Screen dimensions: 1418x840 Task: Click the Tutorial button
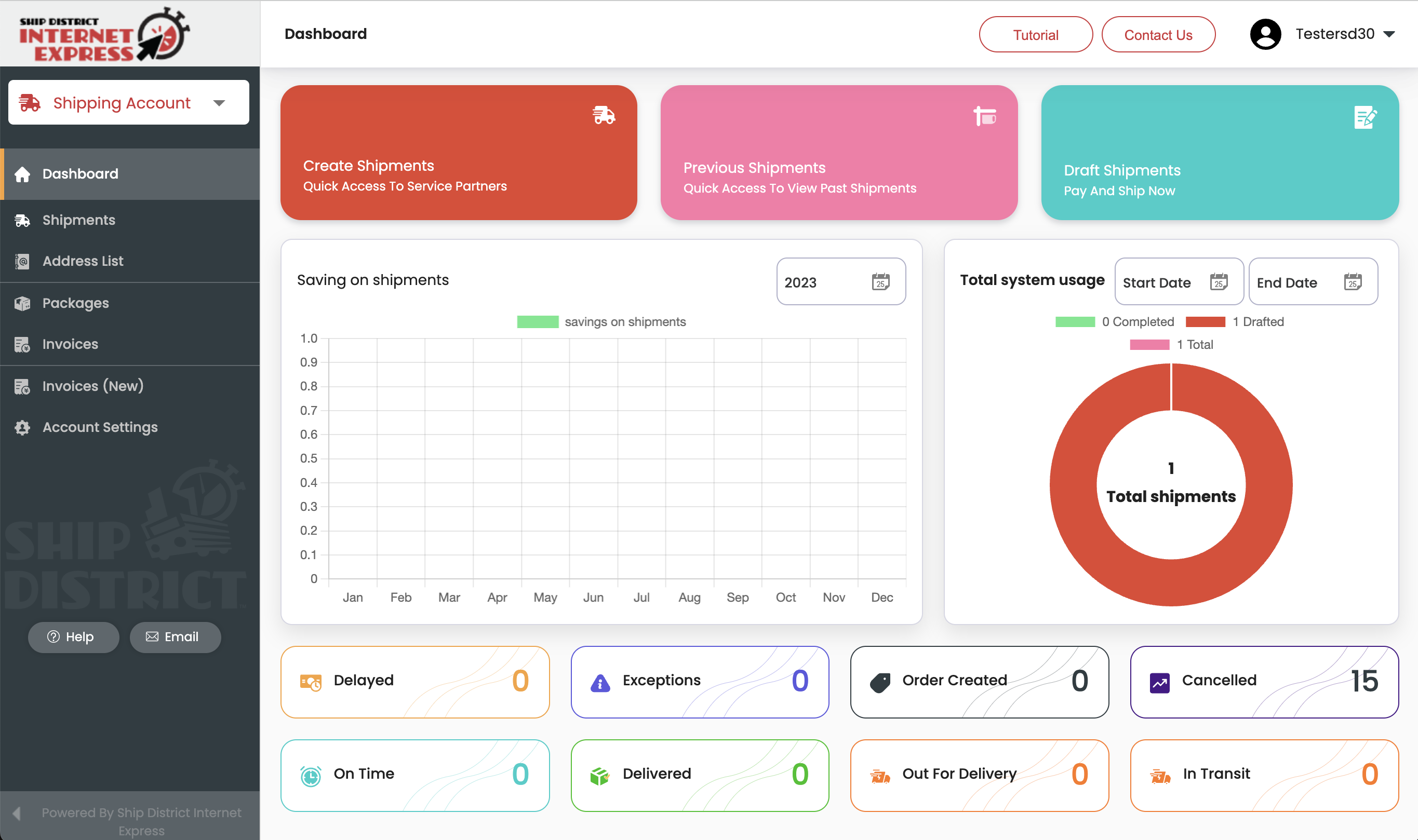[x=1035, y=35]
